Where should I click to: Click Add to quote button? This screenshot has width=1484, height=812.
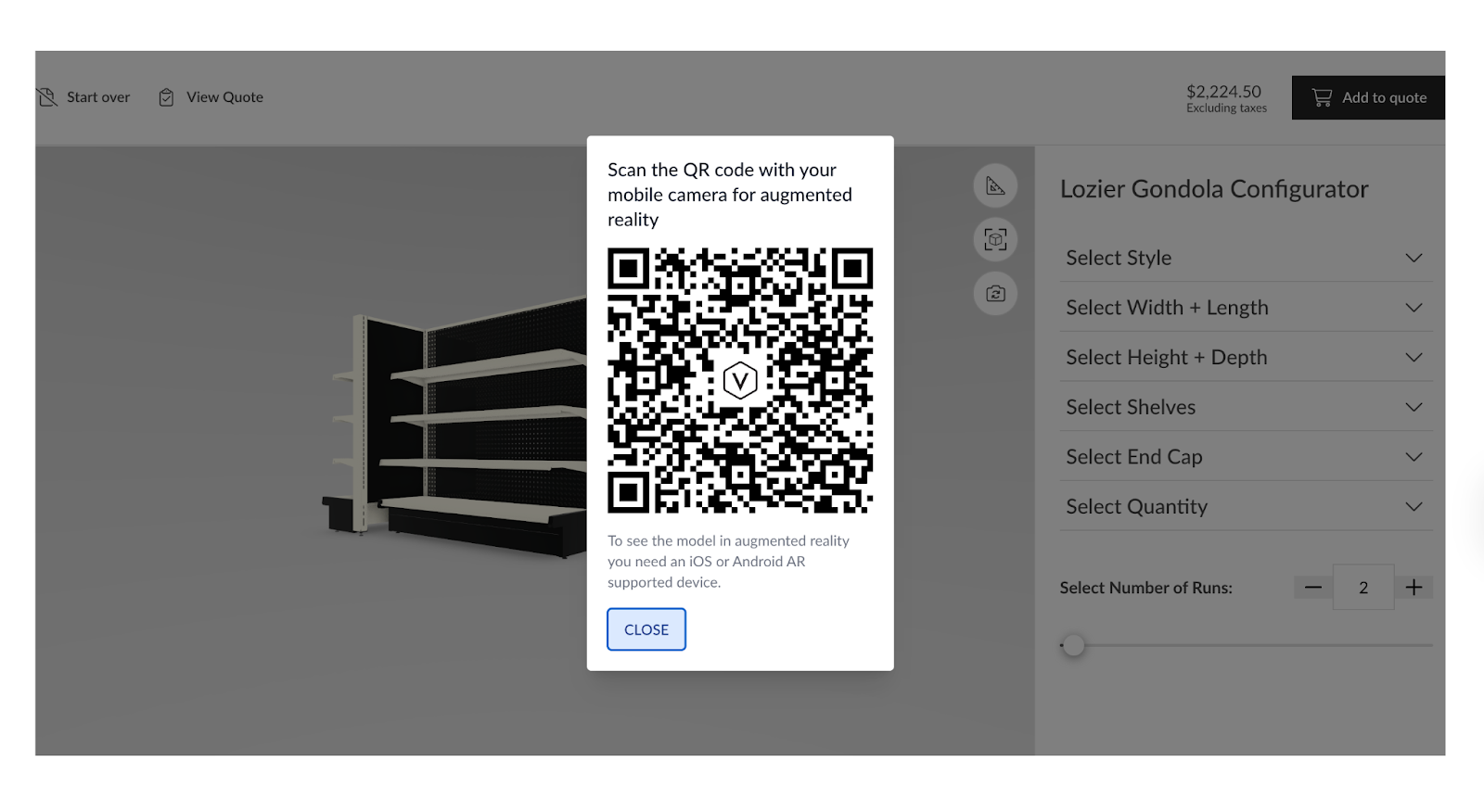coord(1368,97)
